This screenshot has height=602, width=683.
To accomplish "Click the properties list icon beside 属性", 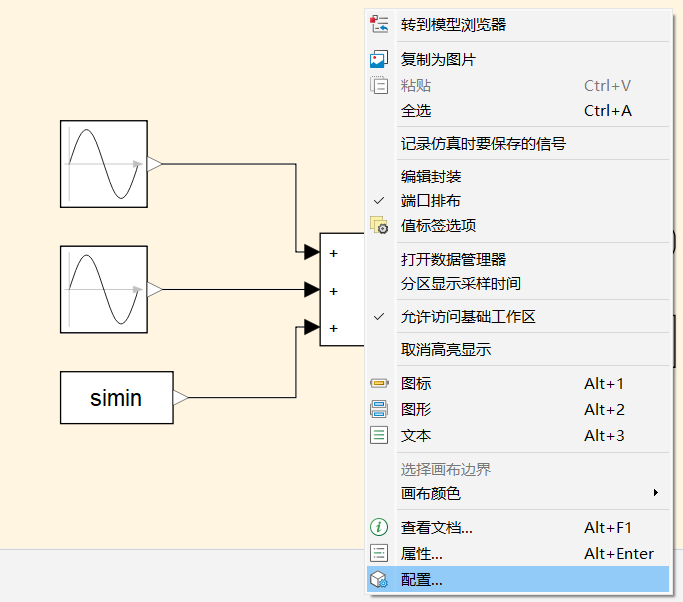I will coord(379,553).
